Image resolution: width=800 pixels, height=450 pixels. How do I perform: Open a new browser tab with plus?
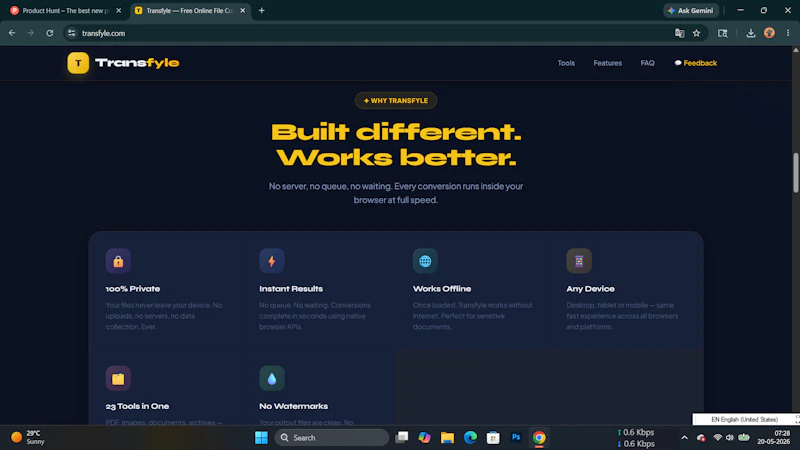[261, 10]
